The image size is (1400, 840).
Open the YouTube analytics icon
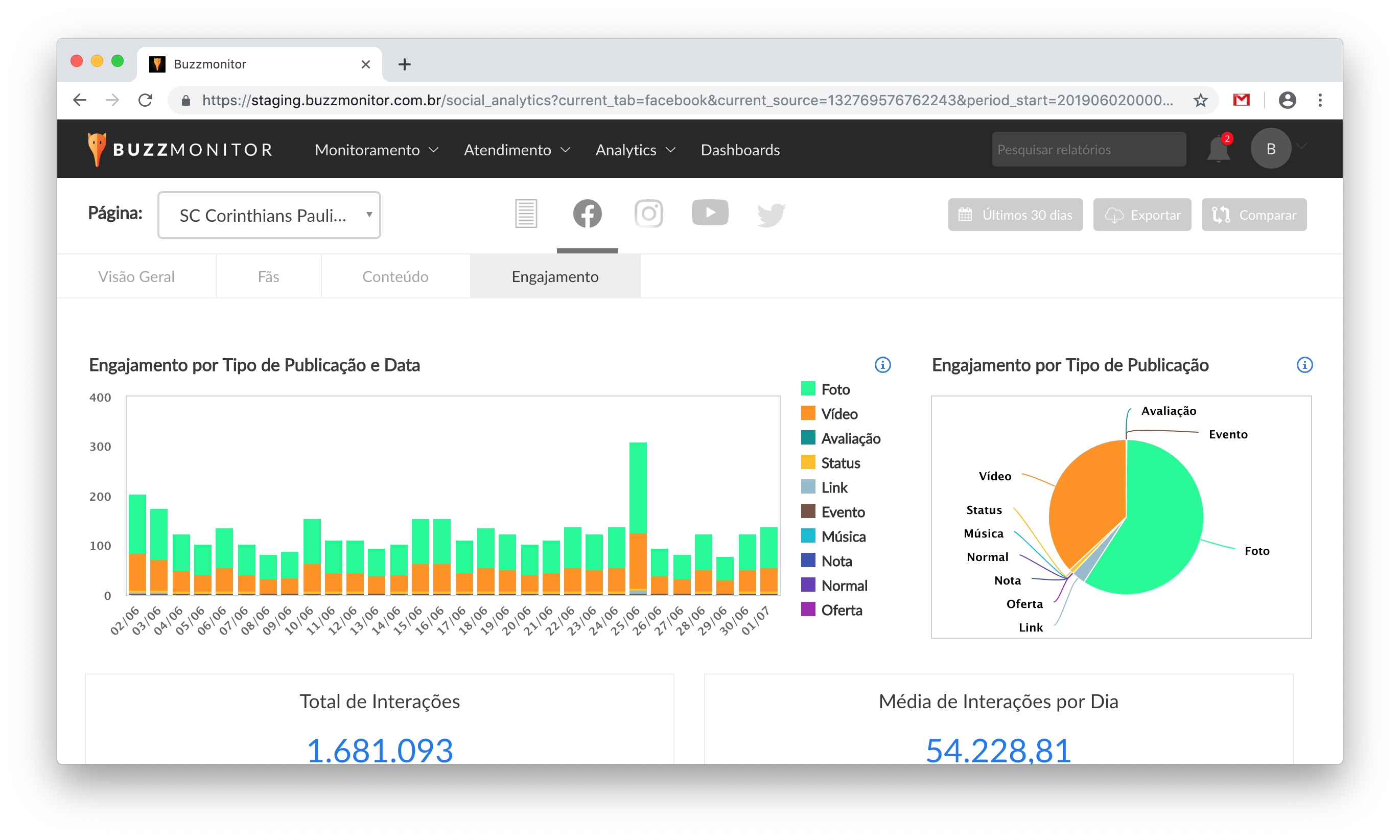[x=710, y=213]
